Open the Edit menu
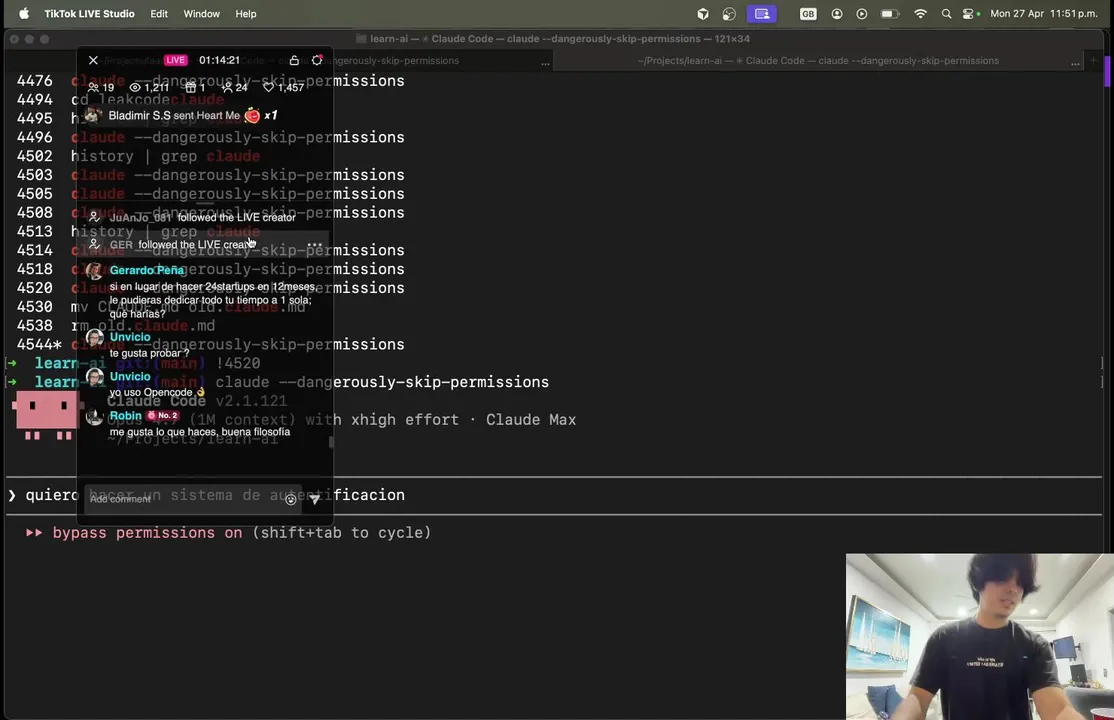Viewport: 1114px width, 720px height. click(x=159, y=14)
